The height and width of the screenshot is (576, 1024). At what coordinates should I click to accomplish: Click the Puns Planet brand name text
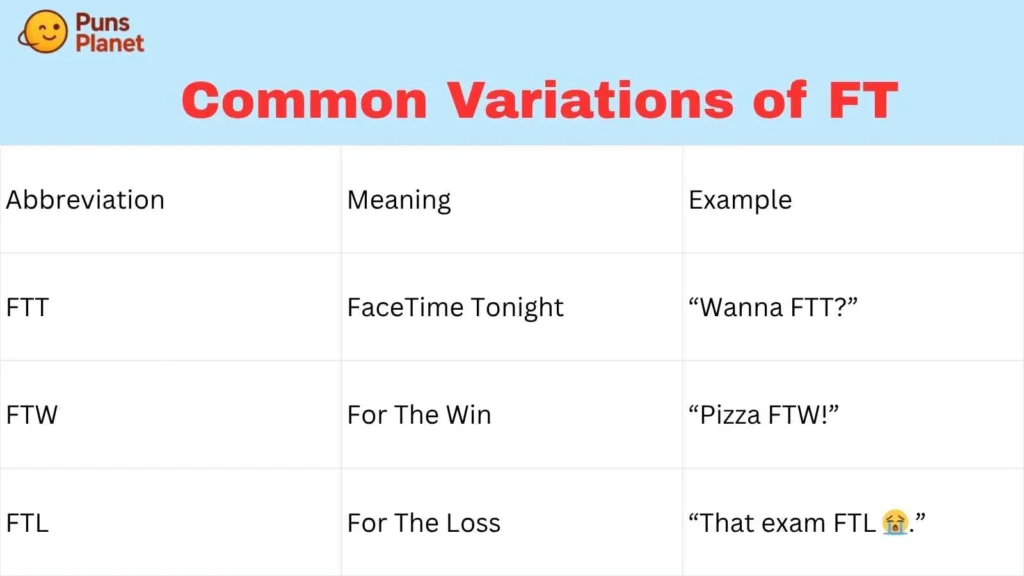pos(110,32)
